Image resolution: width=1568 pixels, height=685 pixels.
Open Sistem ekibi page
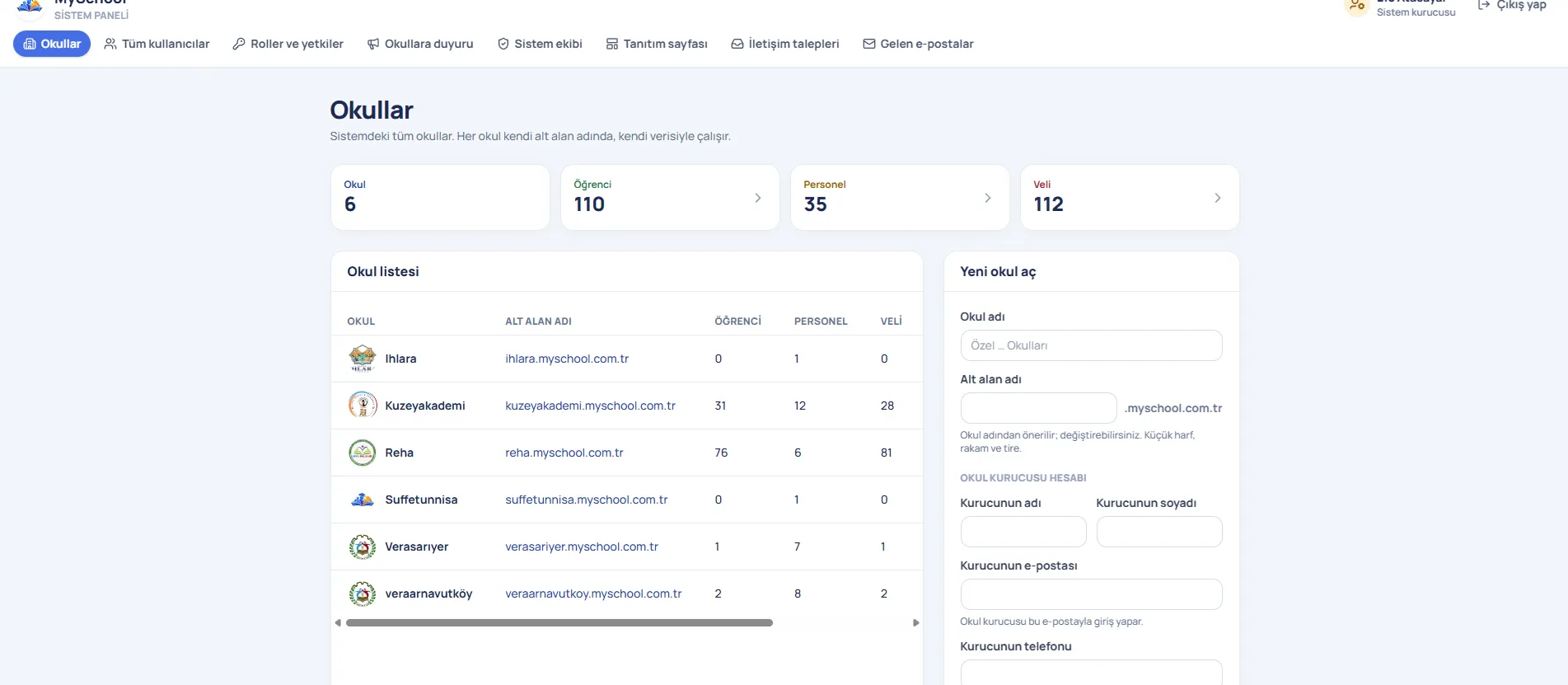point(540,44)
